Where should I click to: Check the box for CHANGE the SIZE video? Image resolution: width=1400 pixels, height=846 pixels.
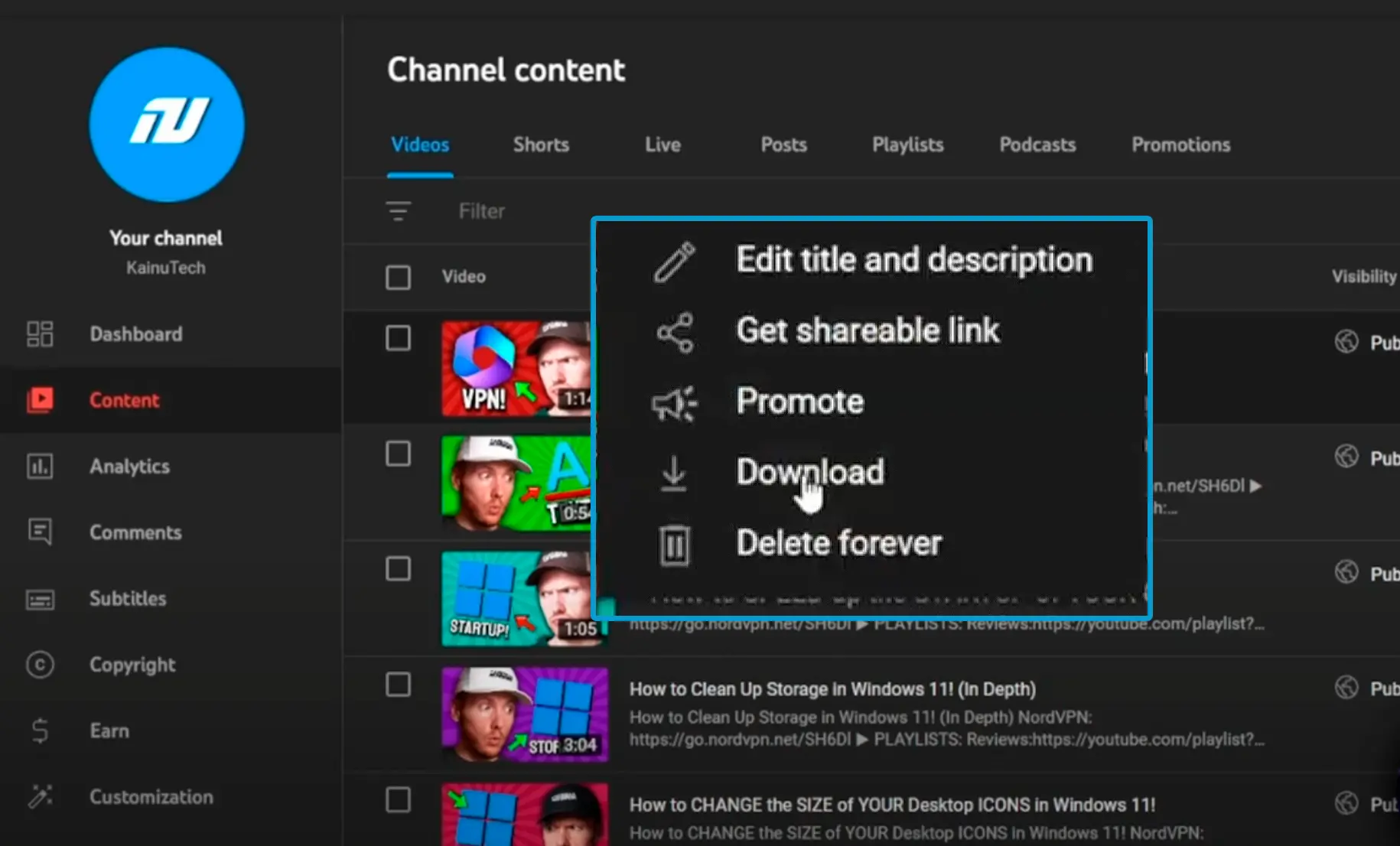click(x=398, y=800)
